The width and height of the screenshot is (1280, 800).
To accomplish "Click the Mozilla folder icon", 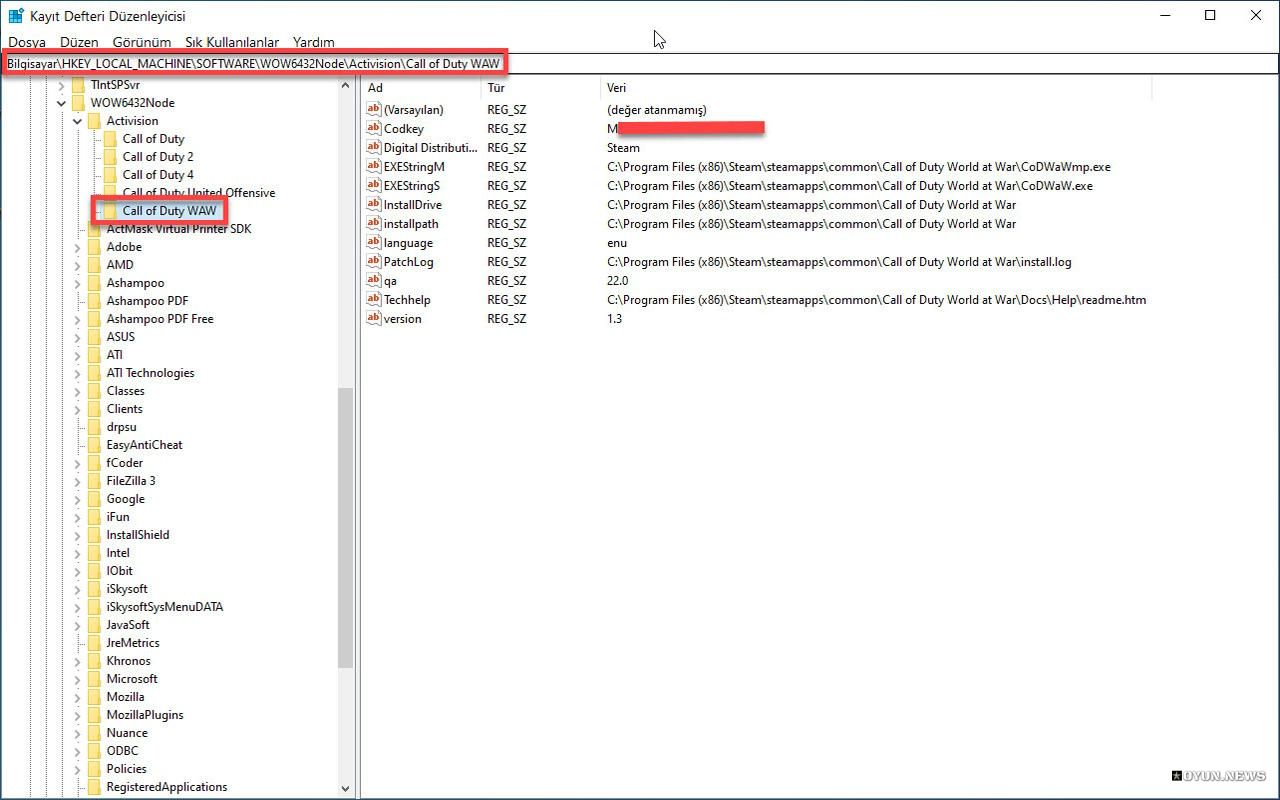I will tap(94, 697).
